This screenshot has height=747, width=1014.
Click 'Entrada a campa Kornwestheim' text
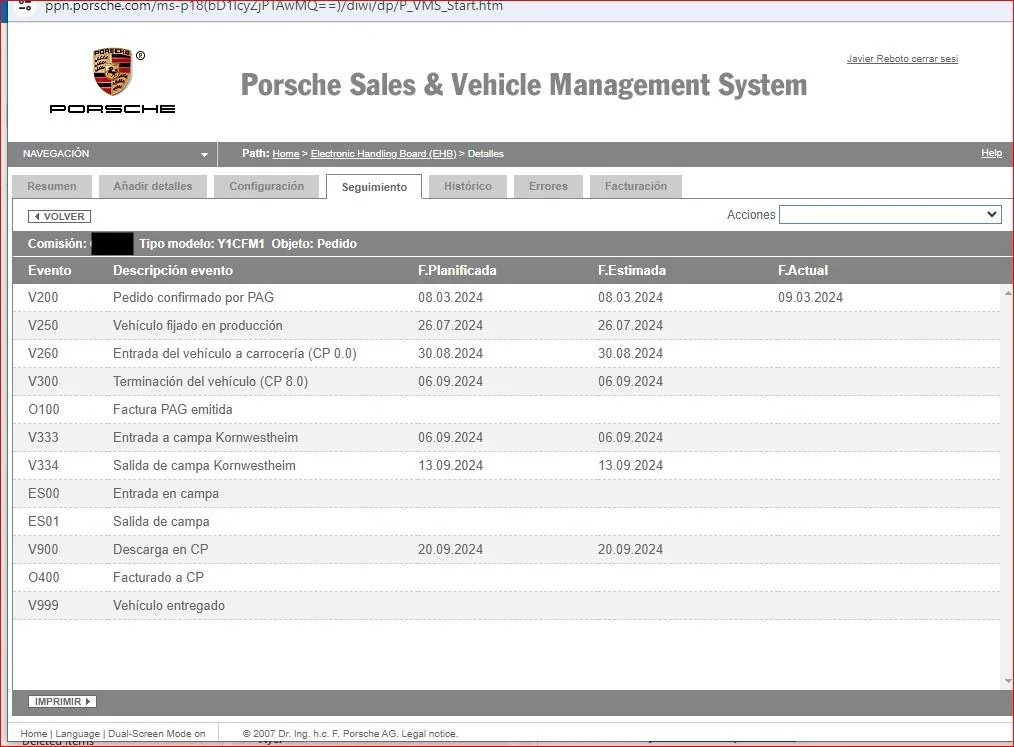(x=206, y=438)
